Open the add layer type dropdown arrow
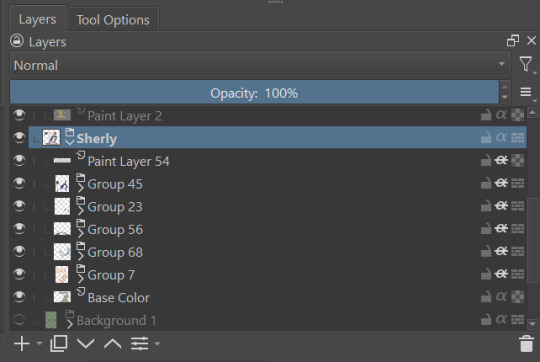 click(39, 343)
